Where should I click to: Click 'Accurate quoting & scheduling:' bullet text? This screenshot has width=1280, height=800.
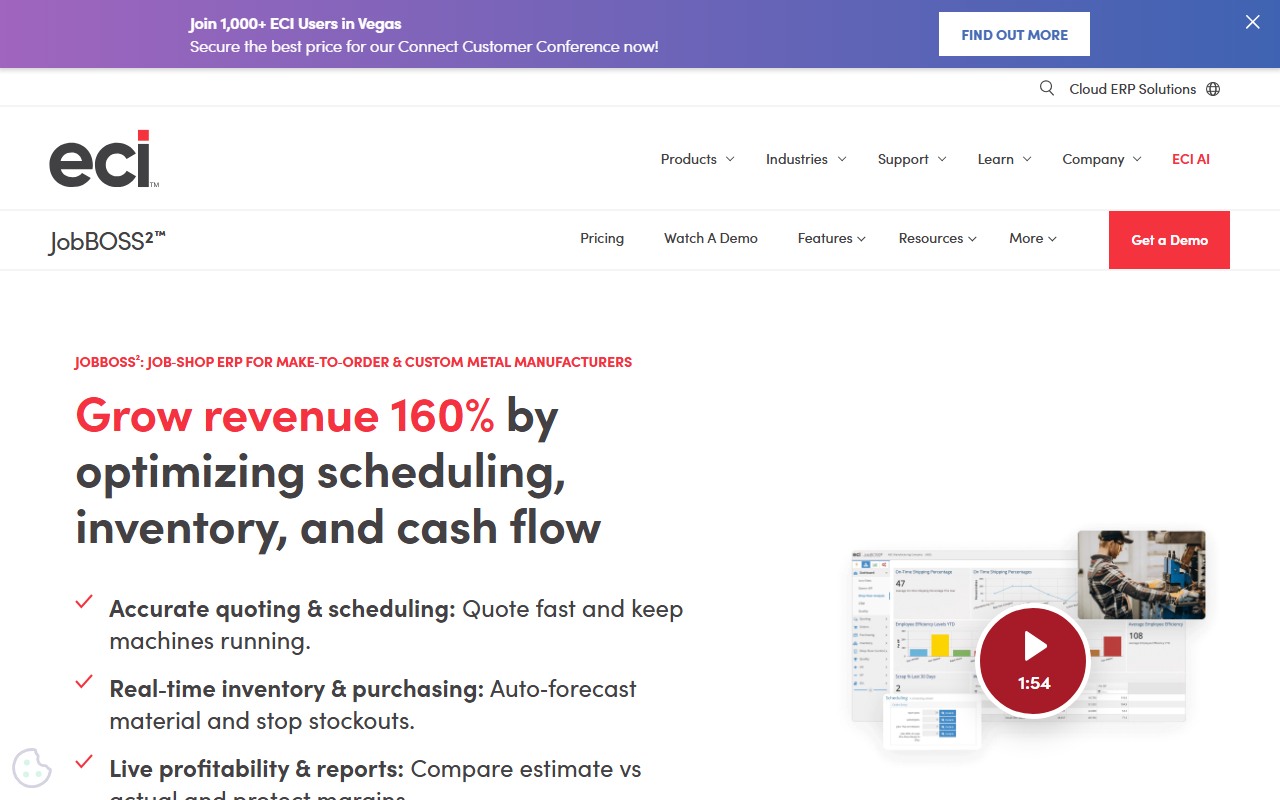[x=282, y=609]
